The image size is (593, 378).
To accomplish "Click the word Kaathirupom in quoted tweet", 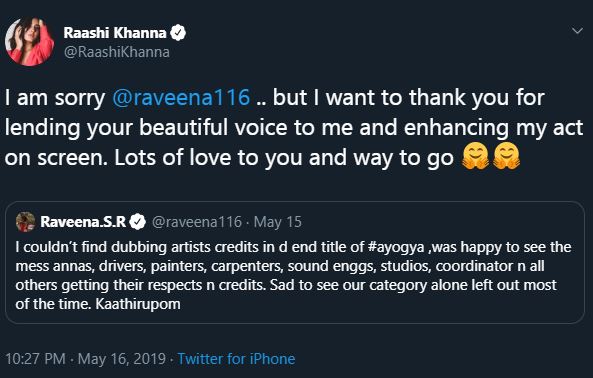I will (x=138, y=304).
